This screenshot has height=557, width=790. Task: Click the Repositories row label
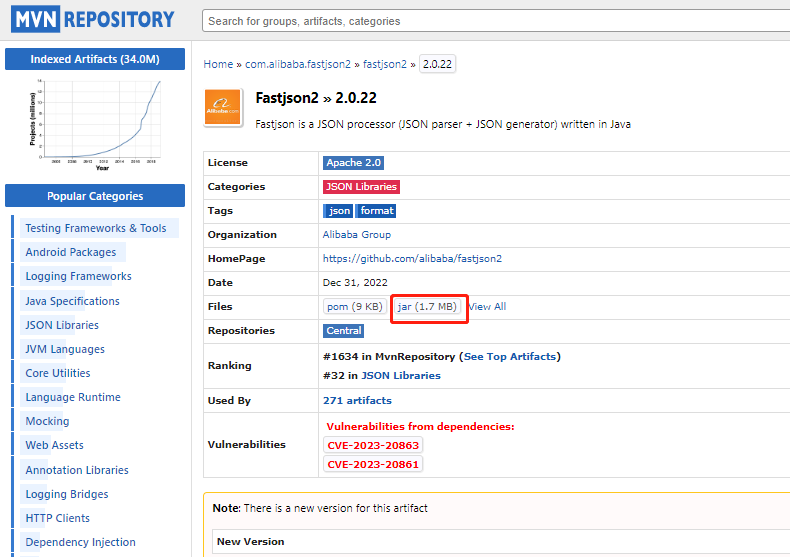[241, 331]
